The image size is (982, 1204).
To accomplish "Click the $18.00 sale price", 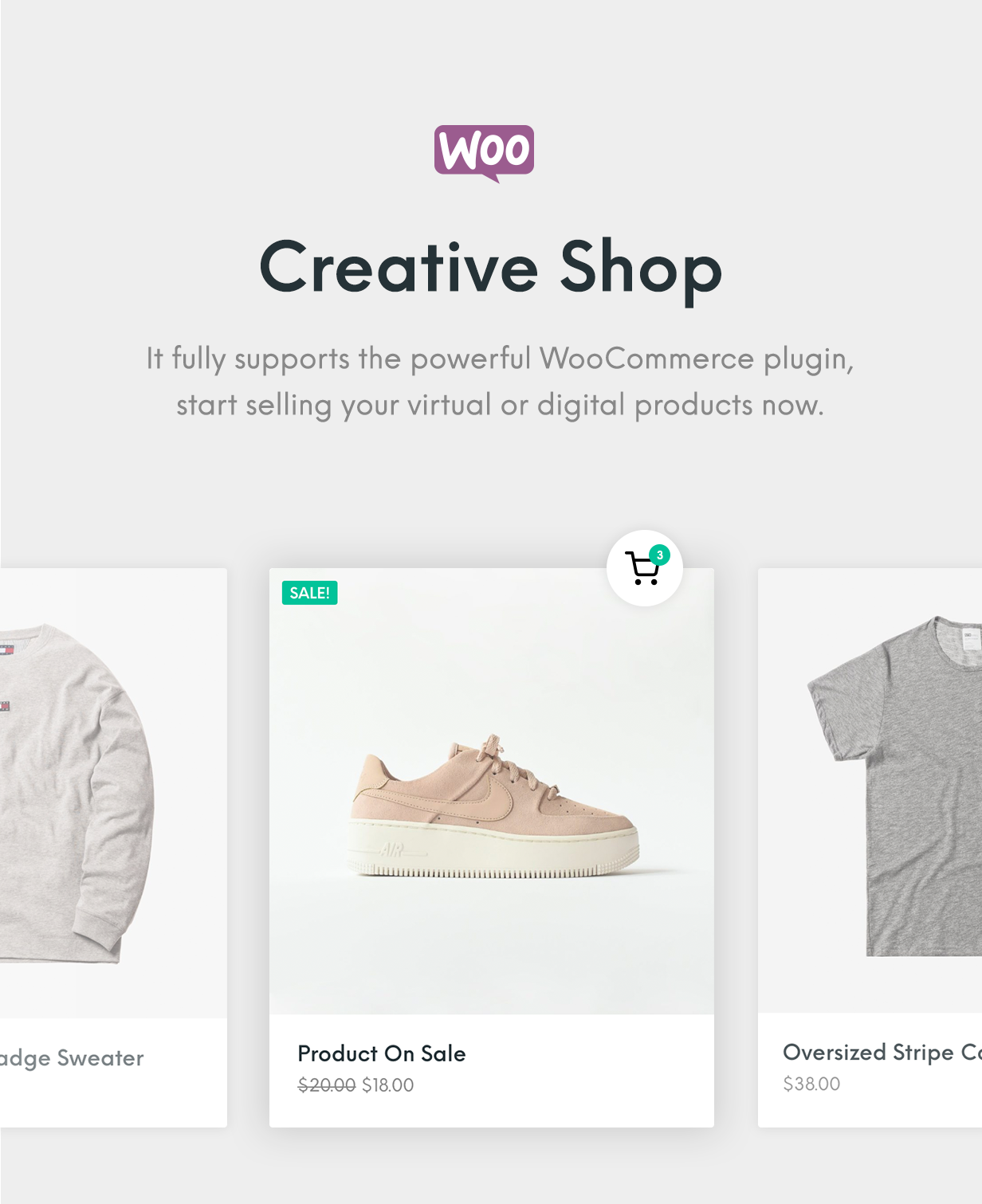I will 388,1085.
